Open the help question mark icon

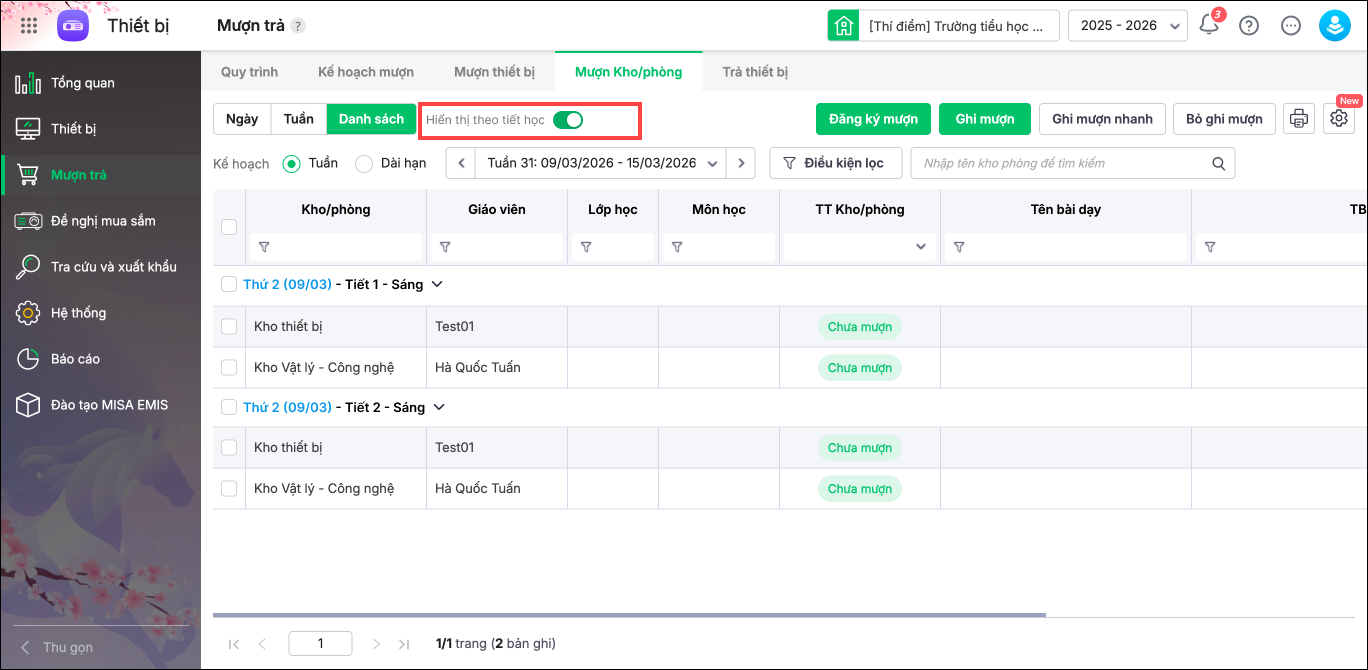(1249, 26)
